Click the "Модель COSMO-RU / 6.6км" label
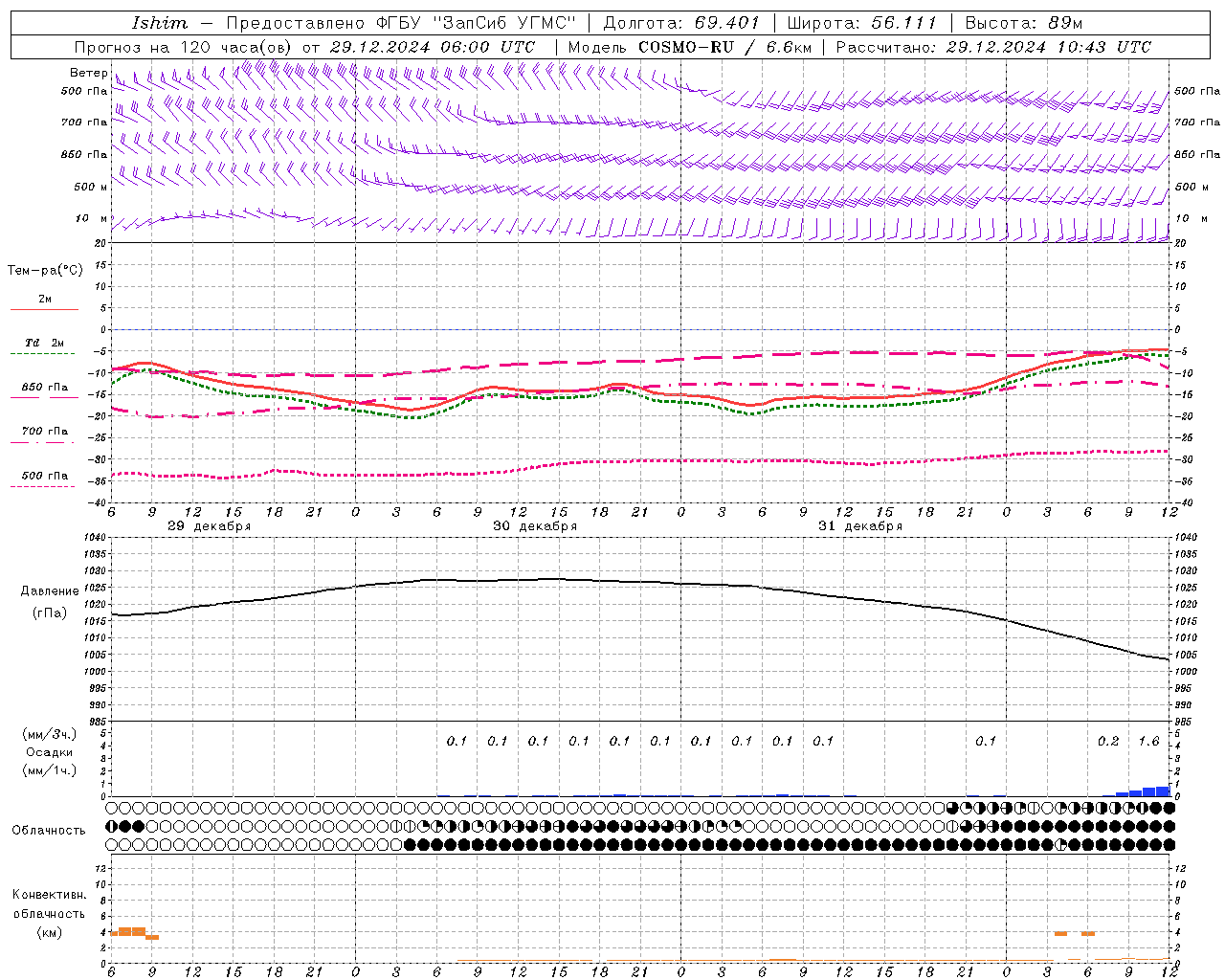This screenshot has width=1225, height=980. [689, 47]
